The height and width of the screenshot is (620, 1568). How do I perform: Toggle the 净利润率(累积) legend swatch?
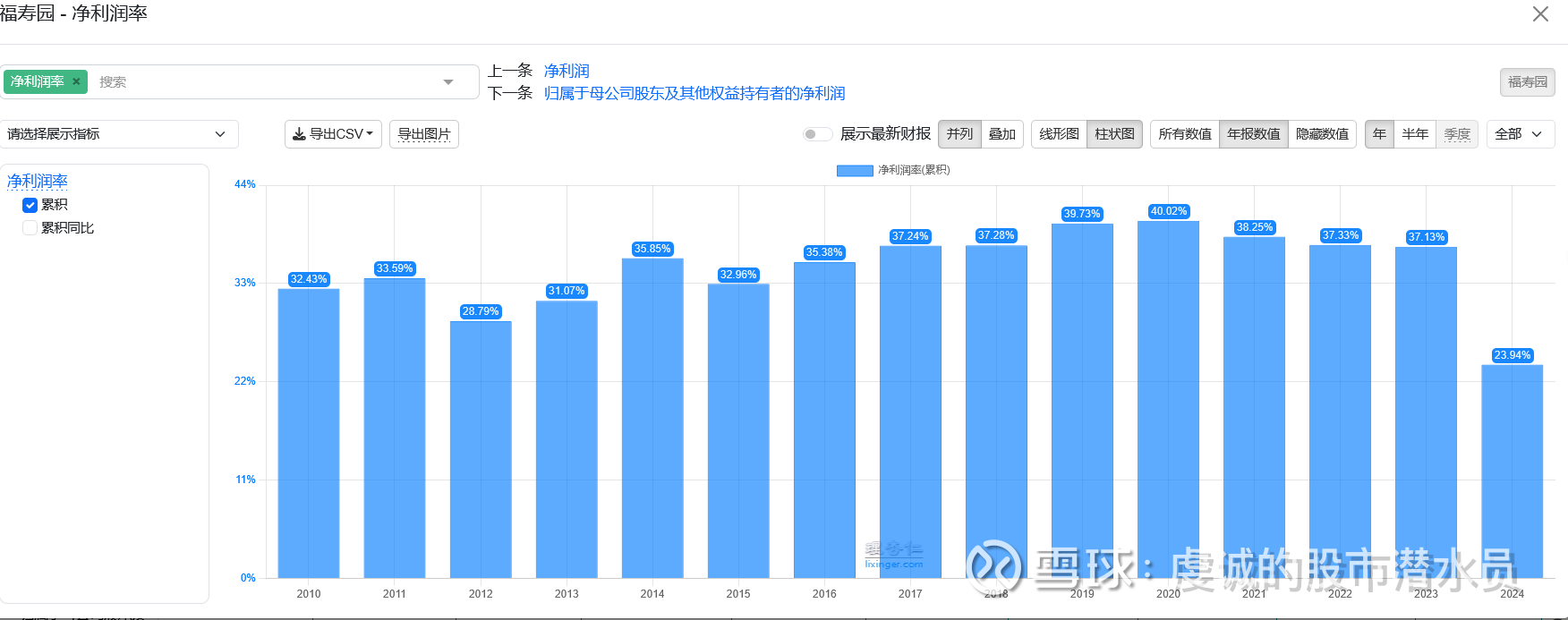point(855,170)
